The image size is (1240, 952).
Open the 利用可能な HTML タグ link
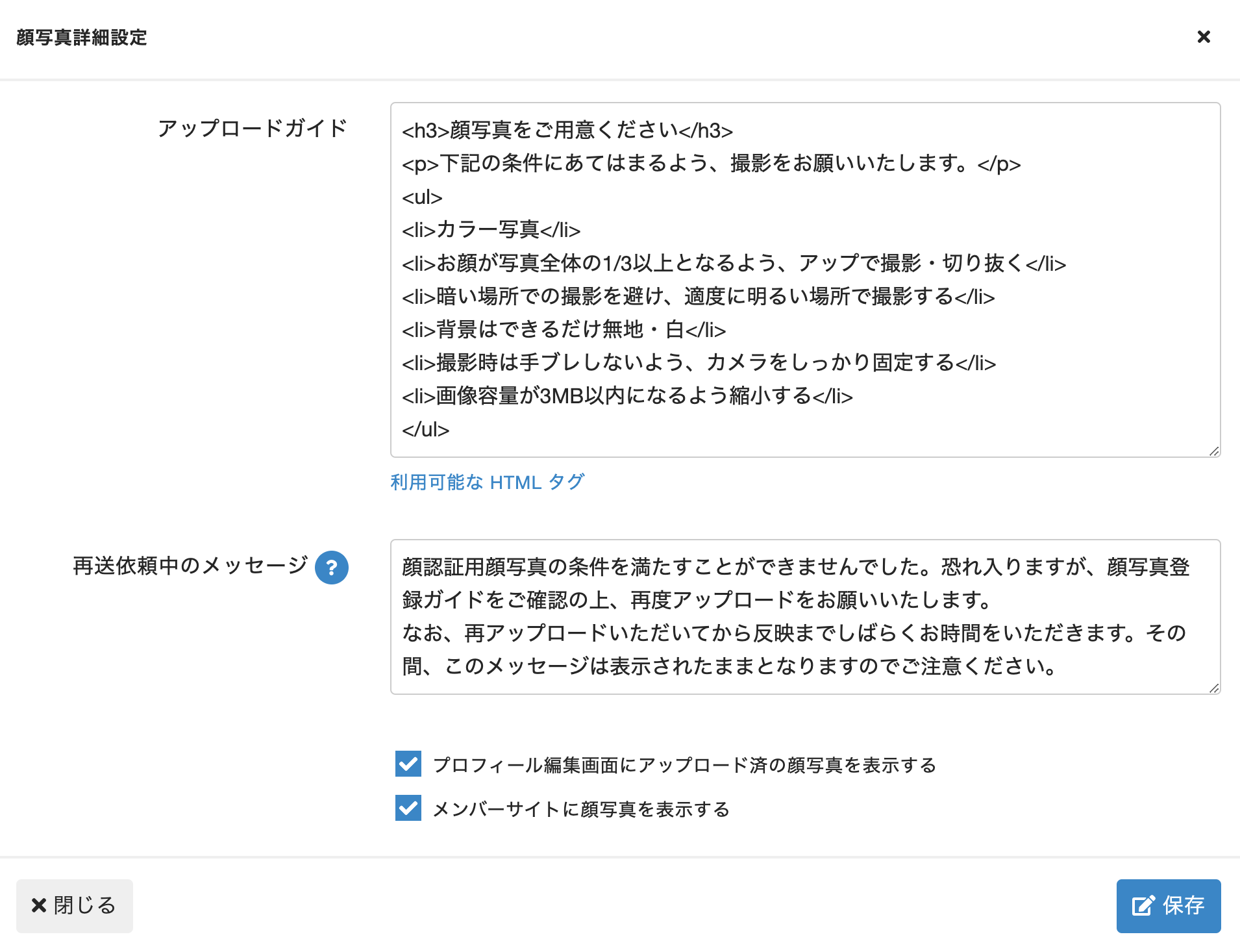pos(487,482)
